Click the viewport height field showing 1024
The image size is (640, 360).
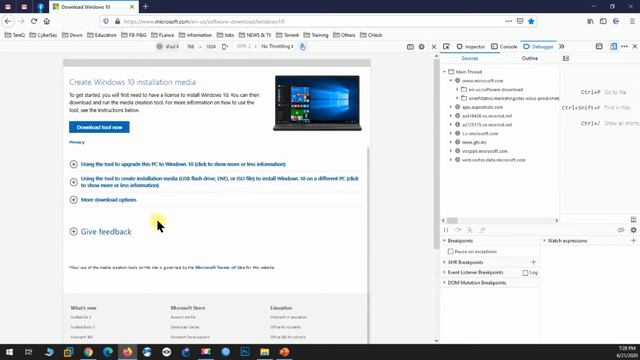[x=211, y=47]
